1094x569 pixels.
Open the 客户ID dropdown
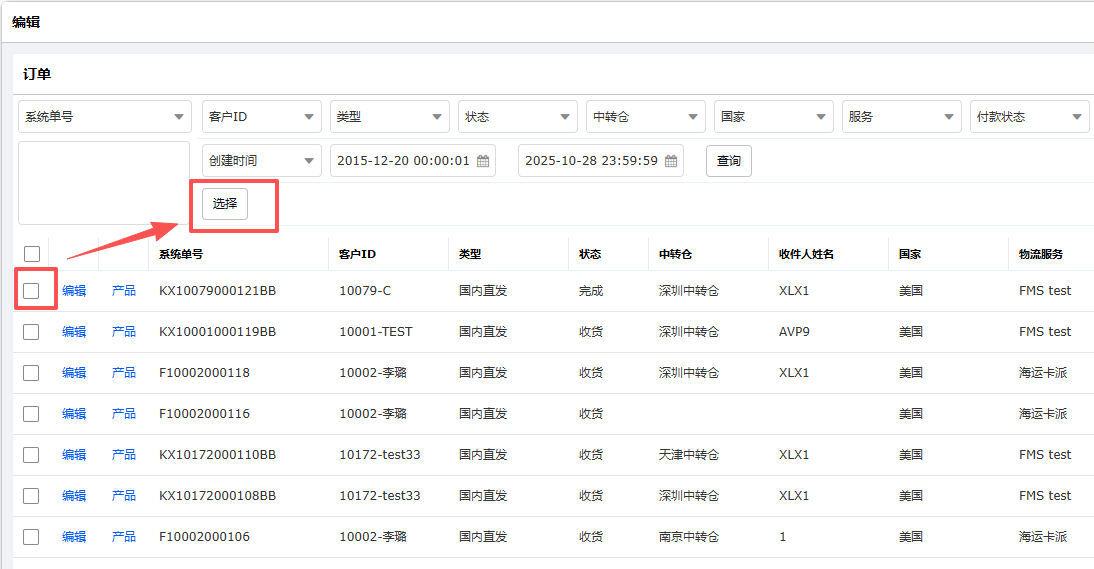coord(261,117)
